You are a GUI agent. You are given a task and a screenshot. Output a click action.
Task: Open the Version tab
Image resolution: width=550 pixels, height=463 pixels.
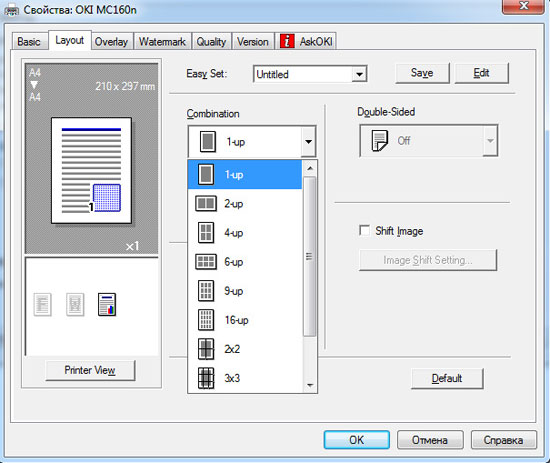click(x=253, y=41)
